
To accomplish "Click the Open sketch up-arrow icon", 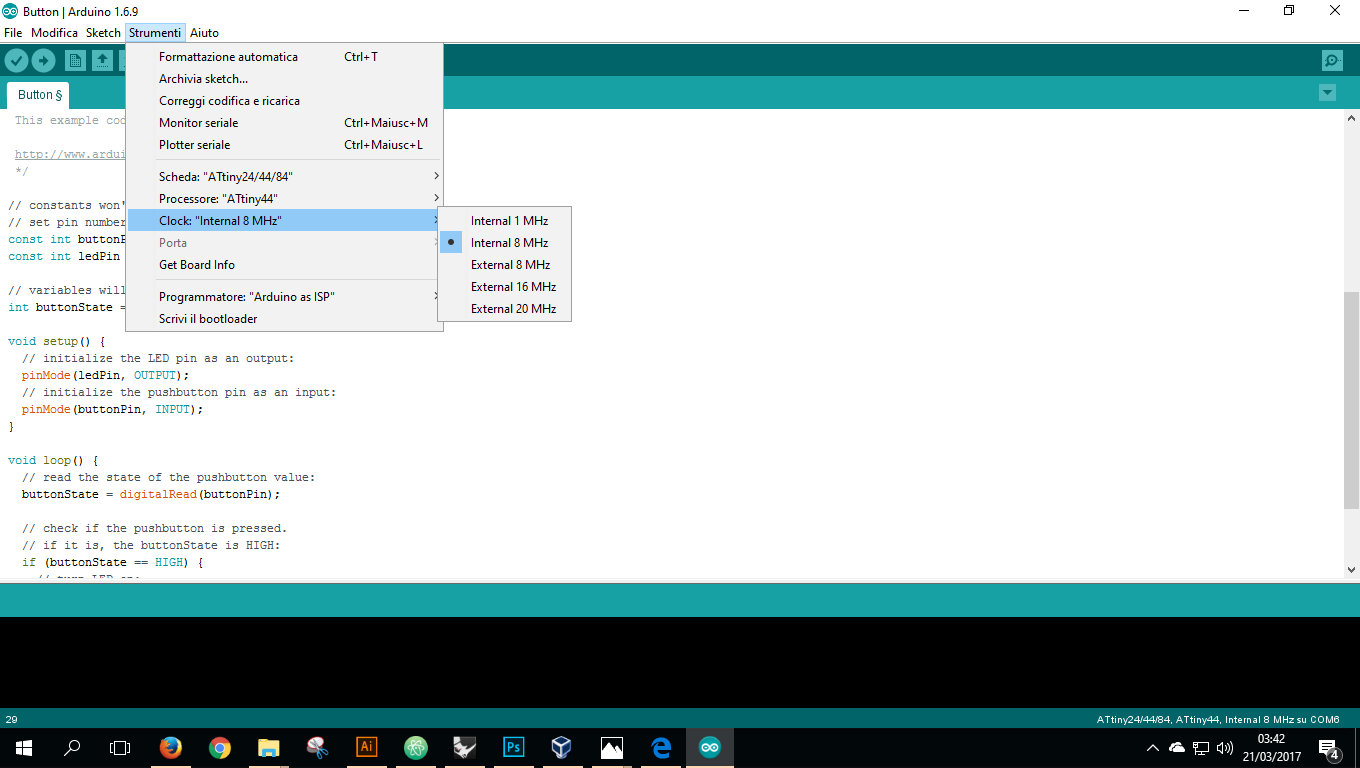I will pyautogui.click(x=103, y=61).
